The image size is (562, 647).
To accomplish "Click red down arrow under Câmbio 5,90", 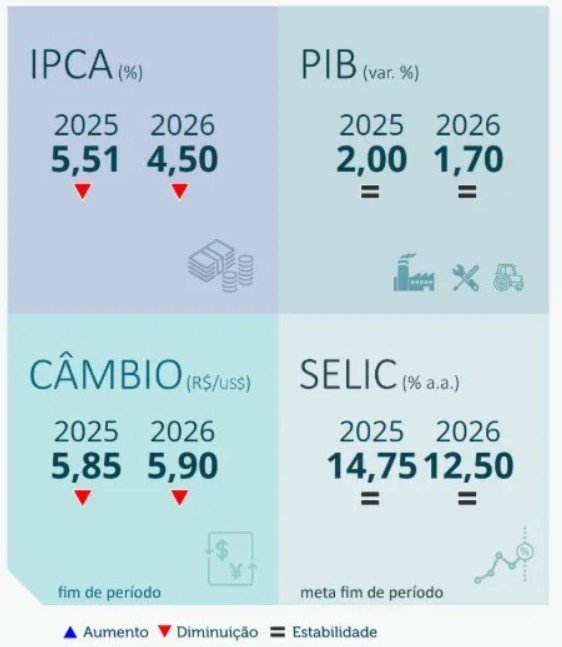I will point(179,498).
